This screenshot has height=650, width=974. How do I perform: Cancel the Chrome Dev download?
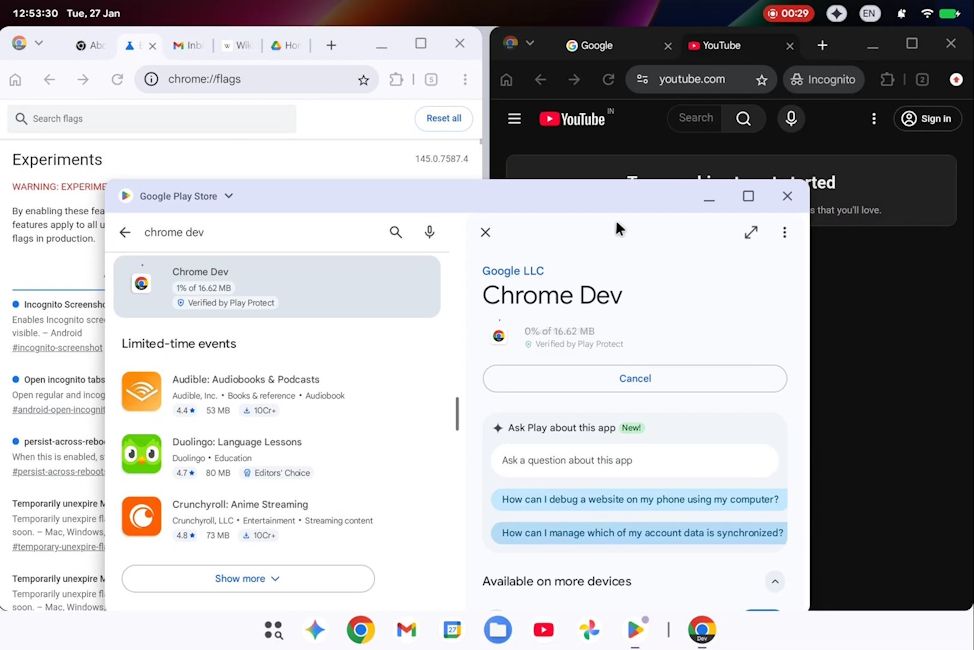(634, 378)
